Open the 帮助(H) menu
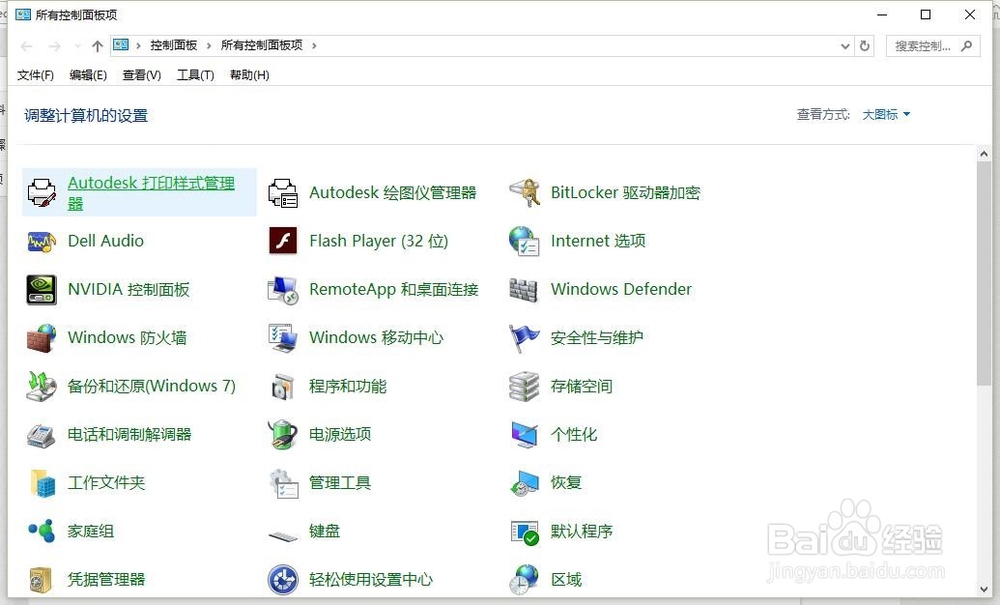Screen dimensions: 1000x605 pos(249,75)
